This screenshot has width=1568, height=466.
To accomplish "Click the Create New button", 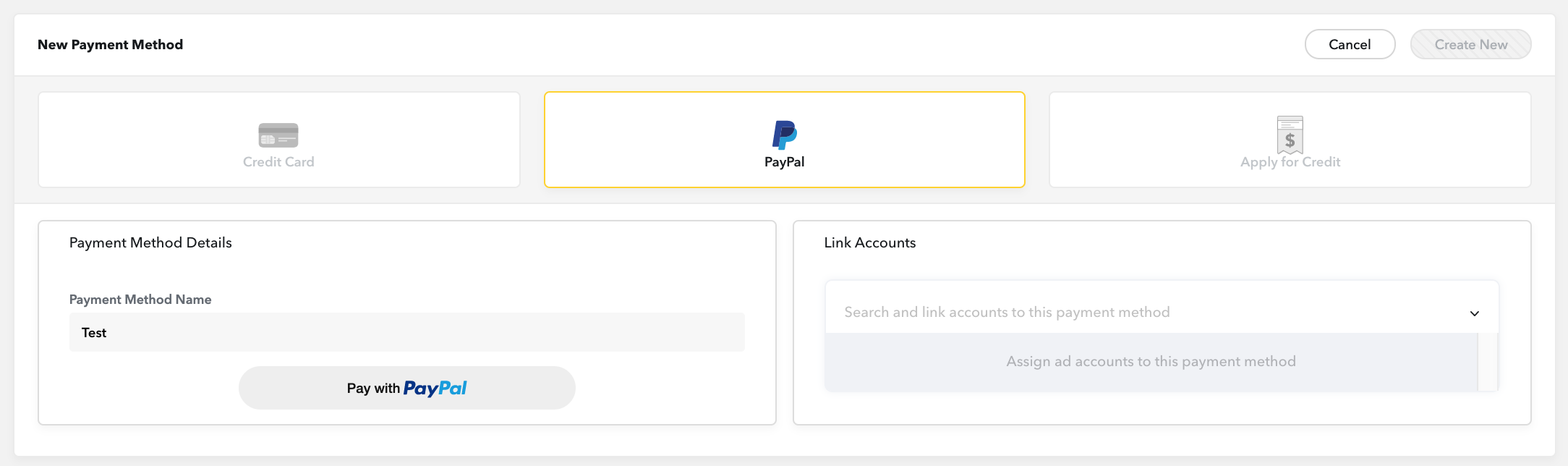I will pos(1470,44).
